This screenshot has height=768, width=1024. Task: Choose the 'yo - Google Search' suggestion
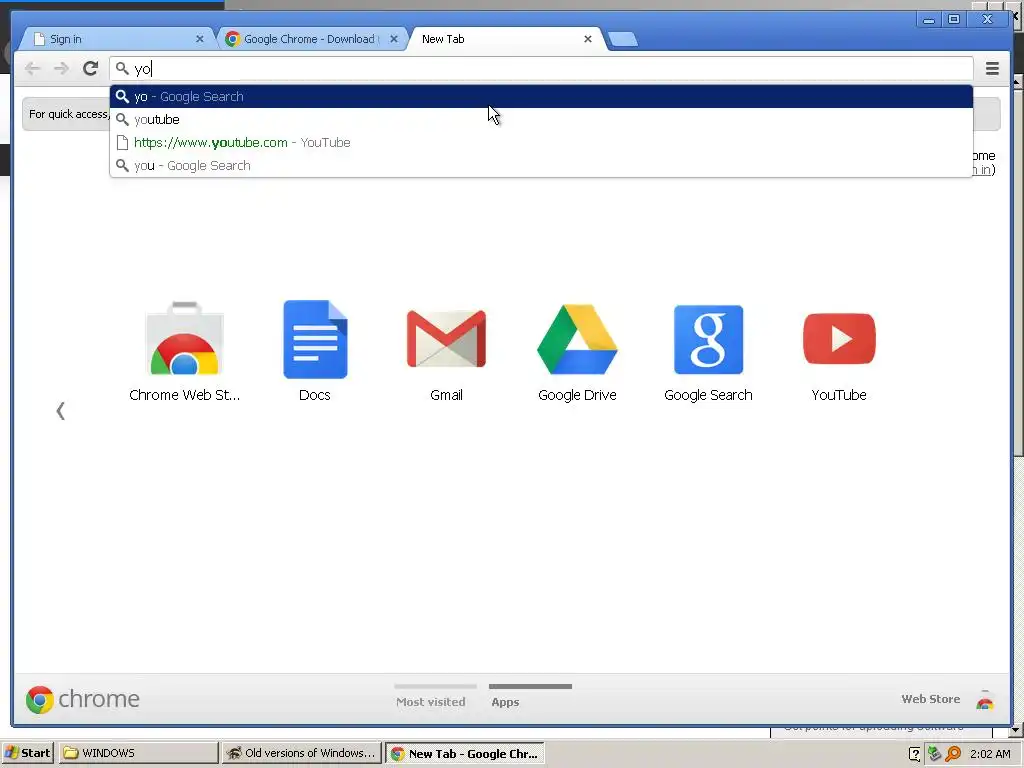pos(541,97)
